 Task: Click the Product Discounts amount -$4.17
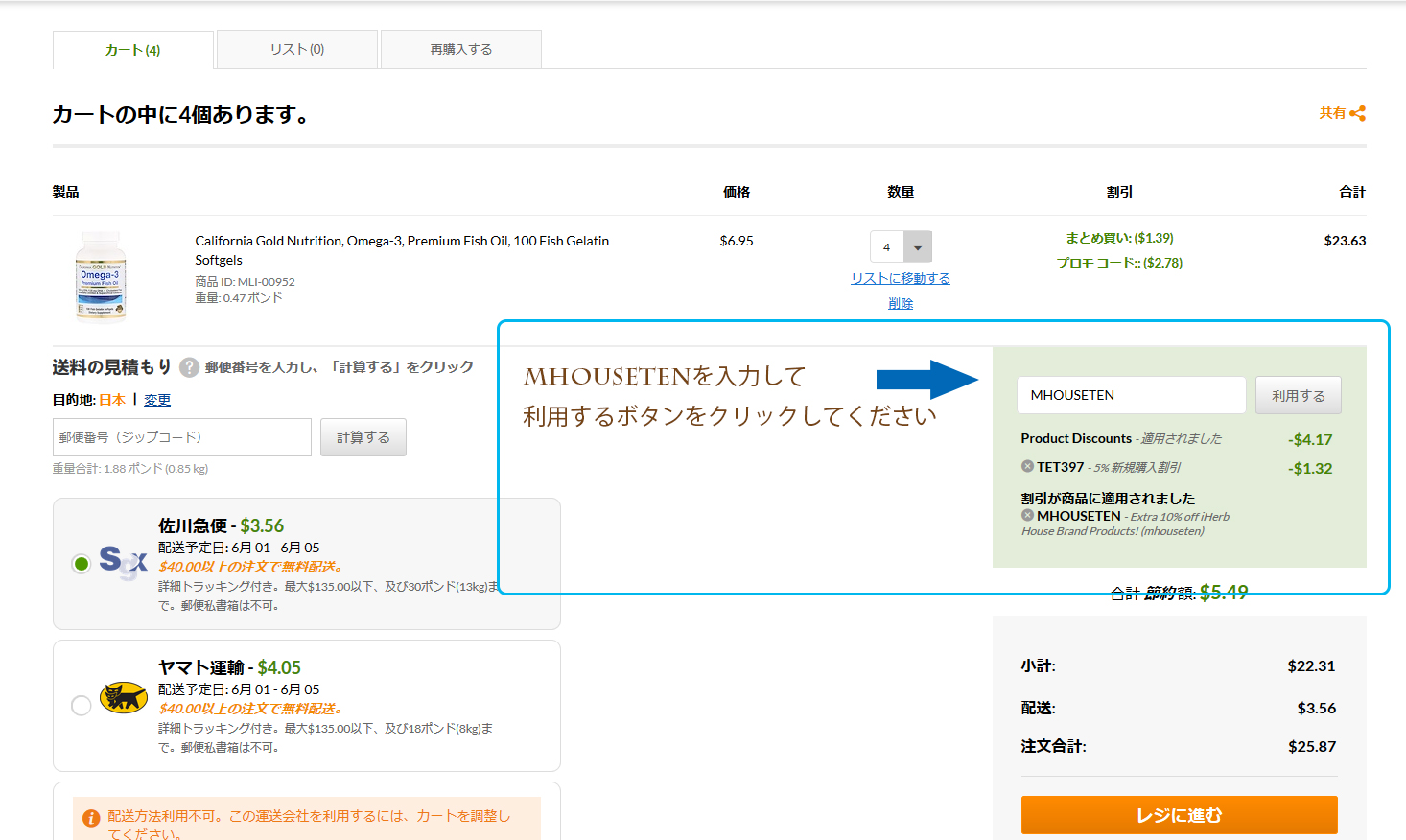[x=1310, y=440]
